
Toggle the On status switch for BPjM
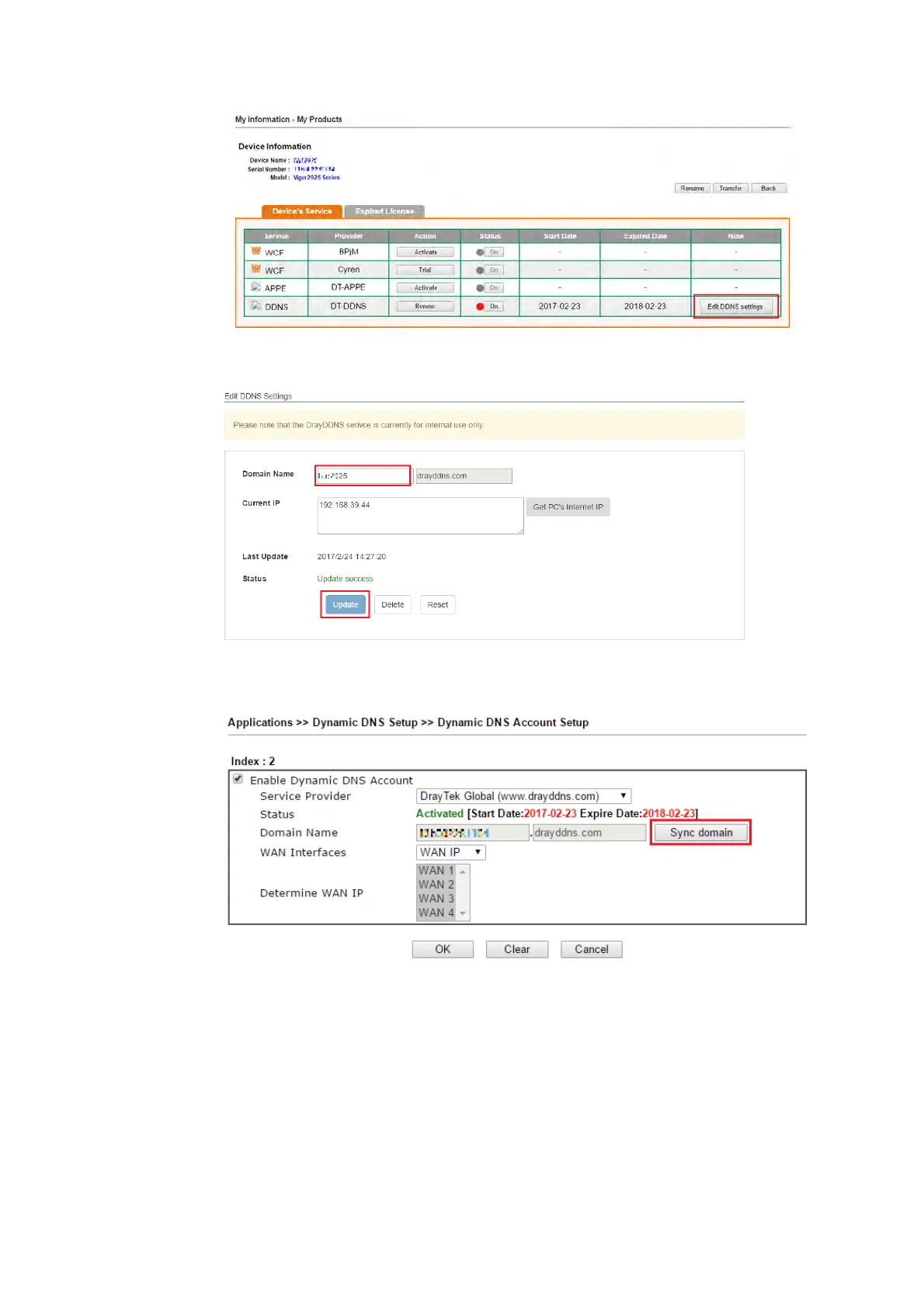coord(490,252)
